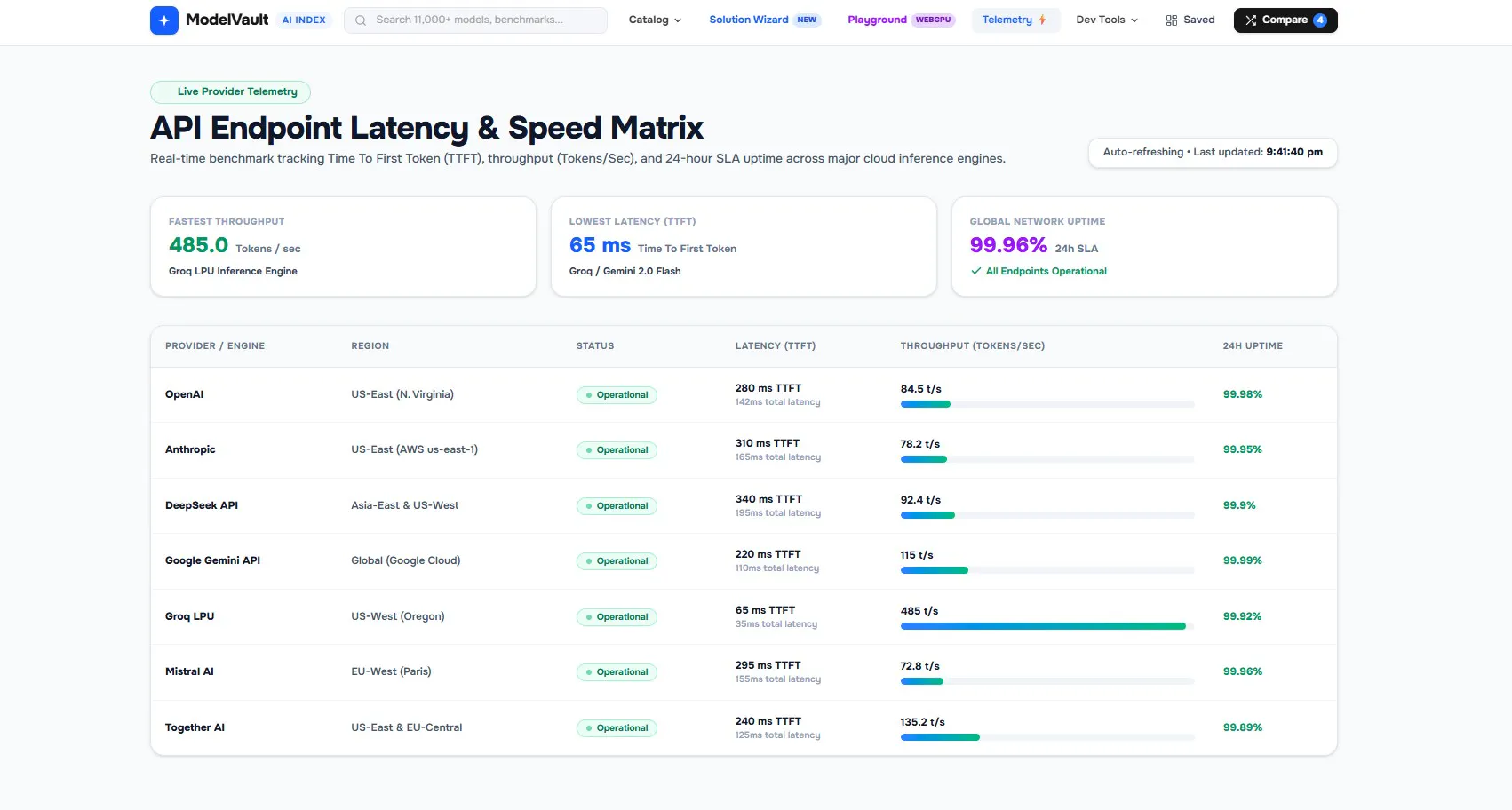Click the region Global (Google Cloud)
The height and width of the screenshot is (810, 1512).
tap(406, 560)
